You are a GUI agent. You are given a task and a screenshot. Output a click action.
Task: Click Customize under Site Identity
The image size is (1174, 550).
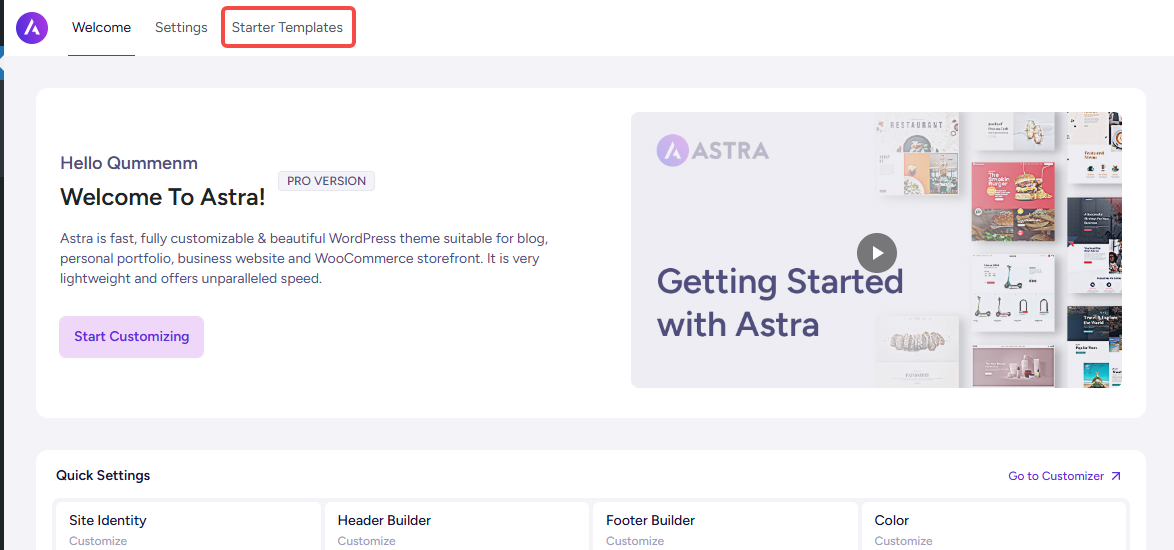tap(98, 541)
